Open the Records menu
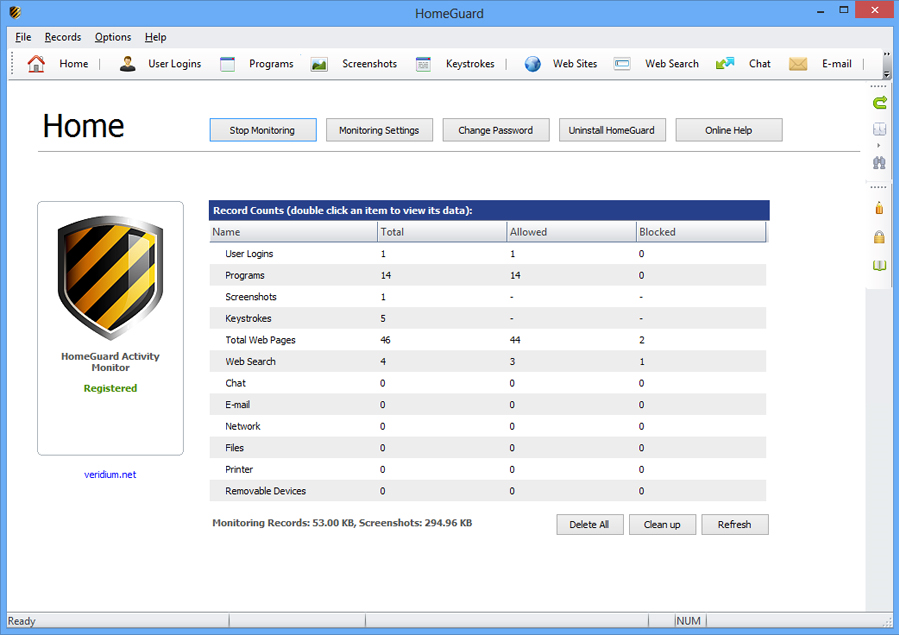Screen dimensions: 899x635 (x=63, y=37)
